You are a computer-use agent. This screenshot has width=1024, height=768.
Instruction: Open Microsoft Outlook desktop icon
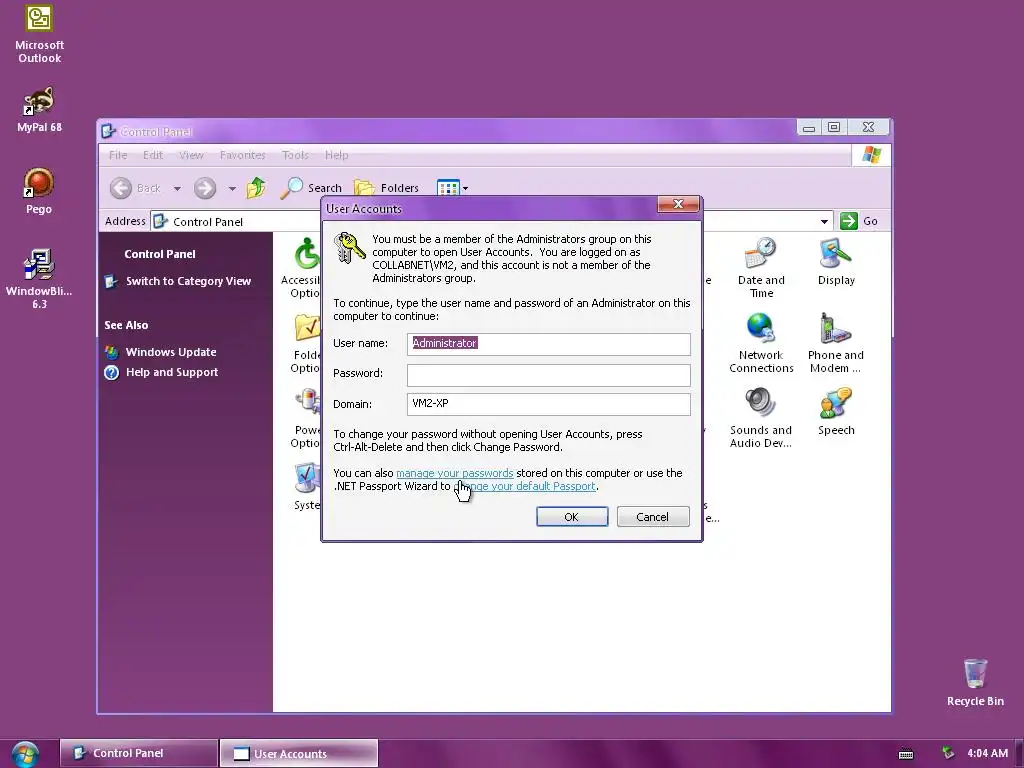point(39,34)
